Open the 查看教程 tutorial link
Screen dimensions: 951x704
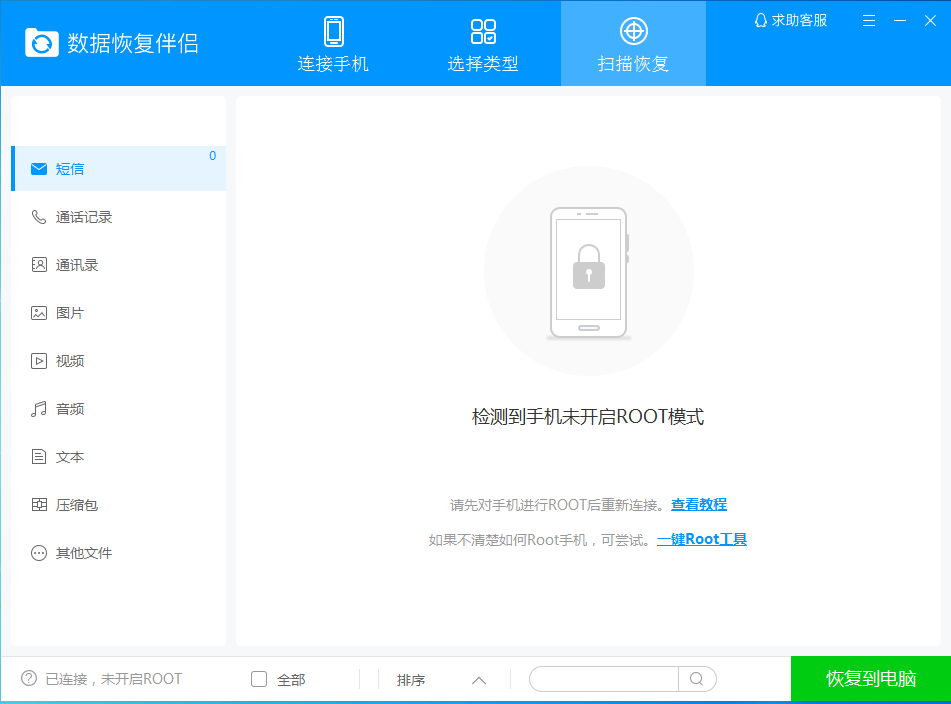click(699, 505)
